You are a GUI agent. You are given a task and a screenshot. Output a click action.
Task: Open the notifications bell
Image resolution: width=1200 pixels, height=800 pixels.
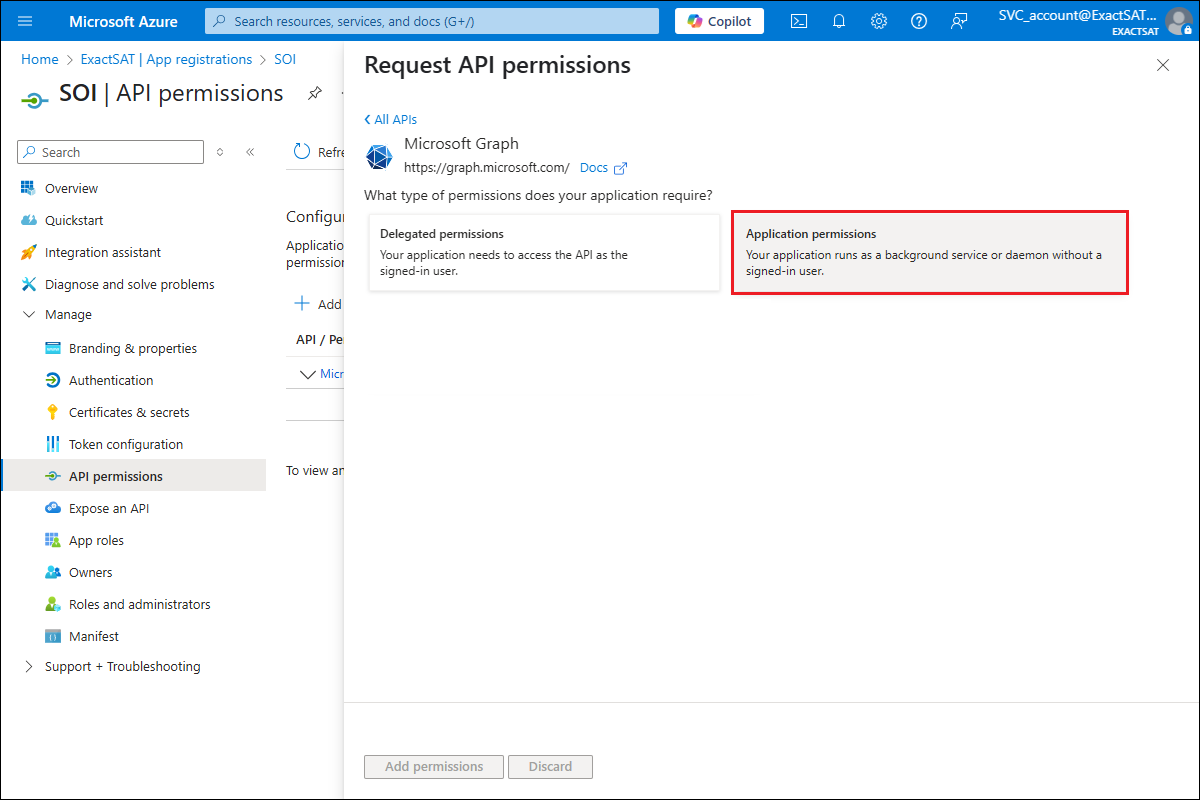[839, 21]
